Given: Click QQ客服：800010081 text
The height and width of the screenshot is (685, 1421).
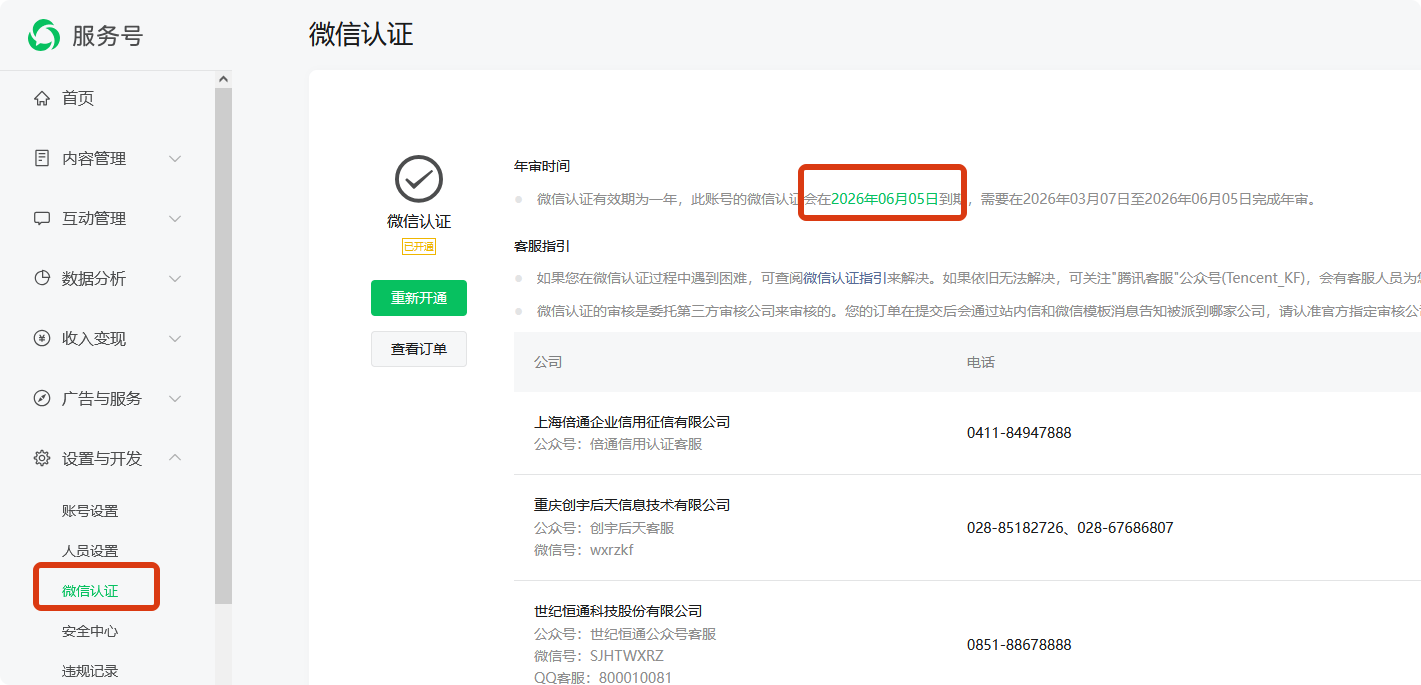Looking at the screenshot, I should click(603, 678).
